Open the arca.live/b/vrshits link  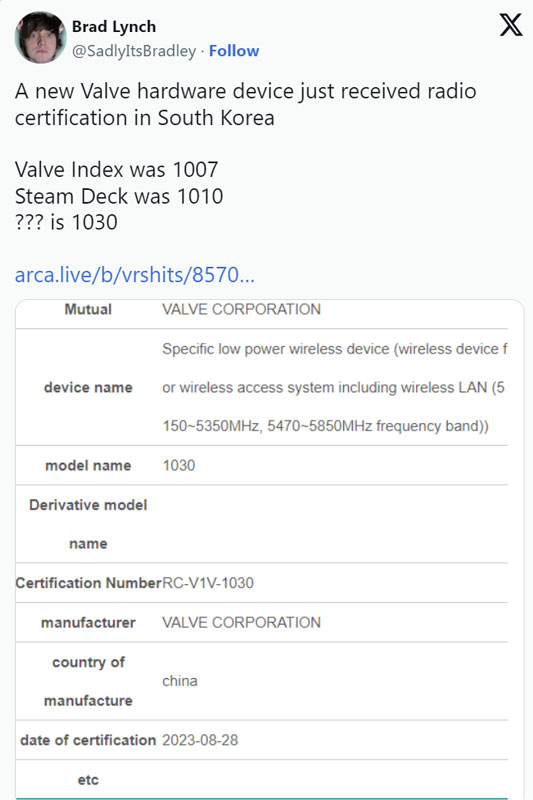coord(135,274)
